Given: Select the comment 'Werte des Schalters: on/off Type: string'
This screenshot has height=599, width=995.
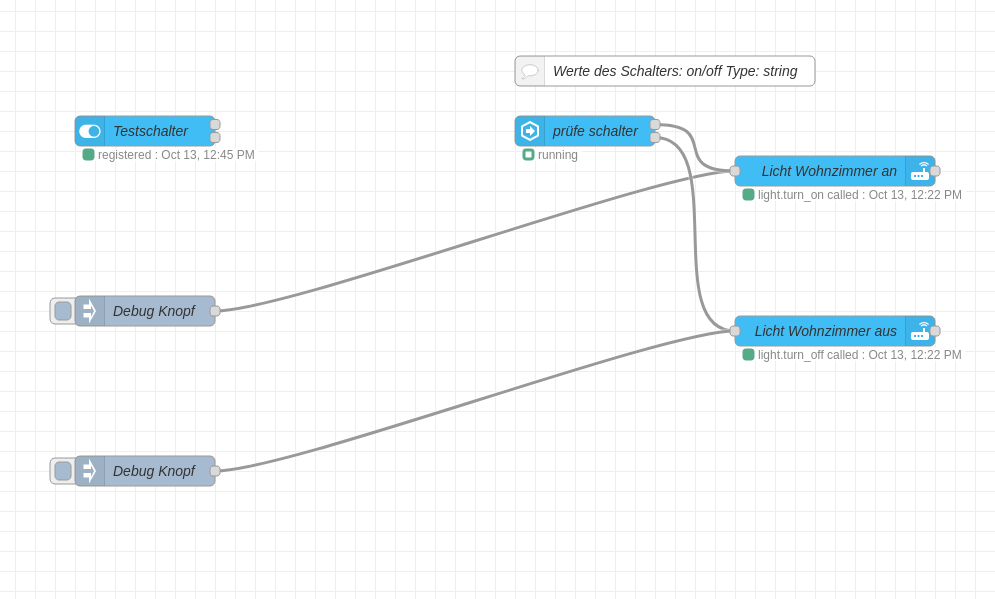Looking at the screenshot, I should pyautogui.click(x=675, y=71).
